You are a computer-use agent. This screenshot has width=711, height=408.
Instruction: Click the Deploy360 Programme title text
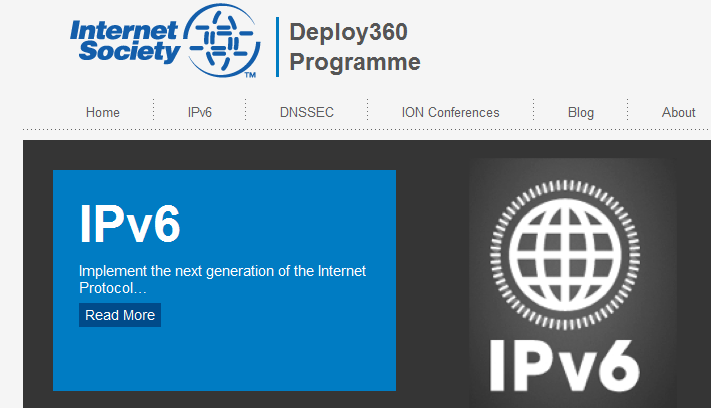click(355, 47)
